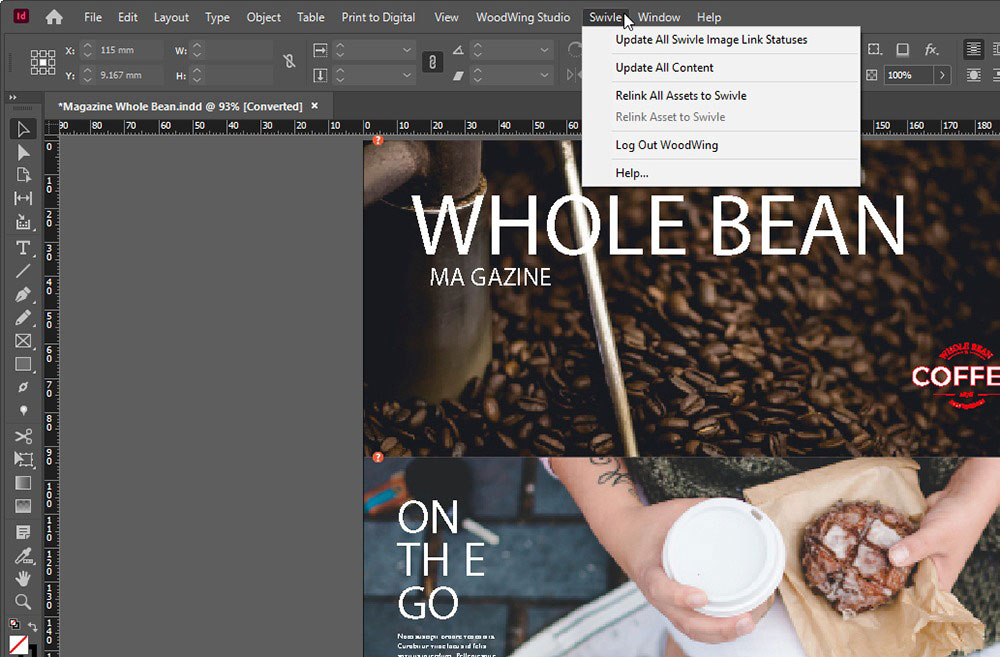This screenshot has width=1000, height=657.
Task: Choose Update All Content from Swivle menu
Action: coord(667,67)
